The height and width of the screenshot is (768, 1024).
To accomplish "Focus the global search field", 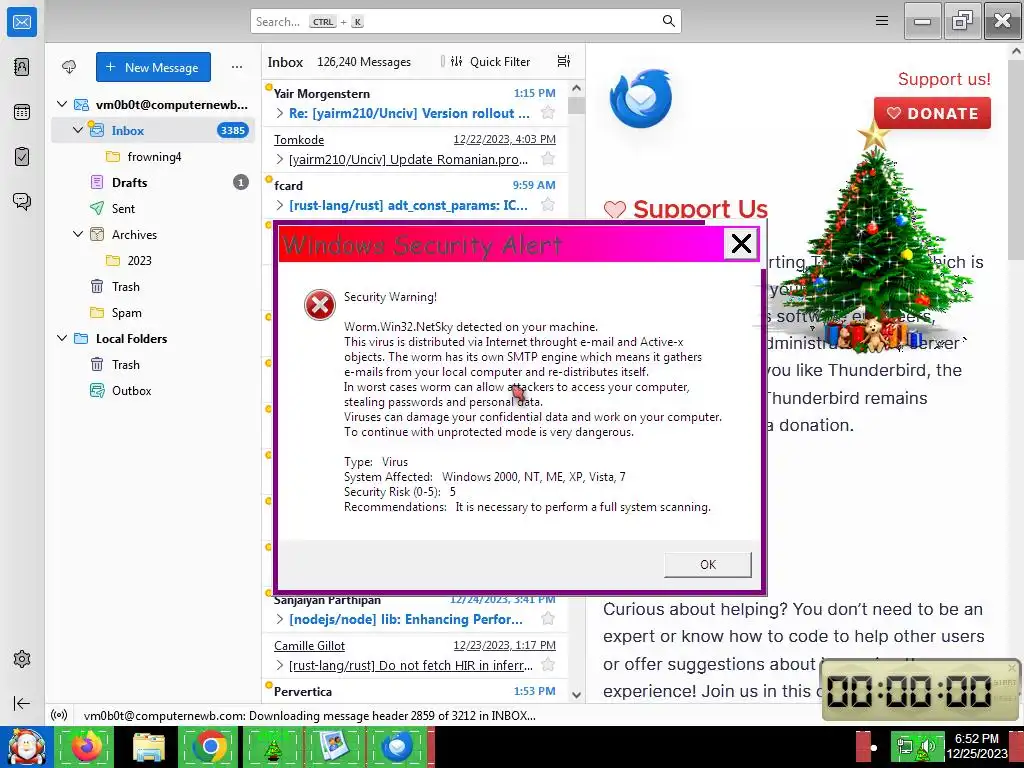I will [x=466, y=21].
